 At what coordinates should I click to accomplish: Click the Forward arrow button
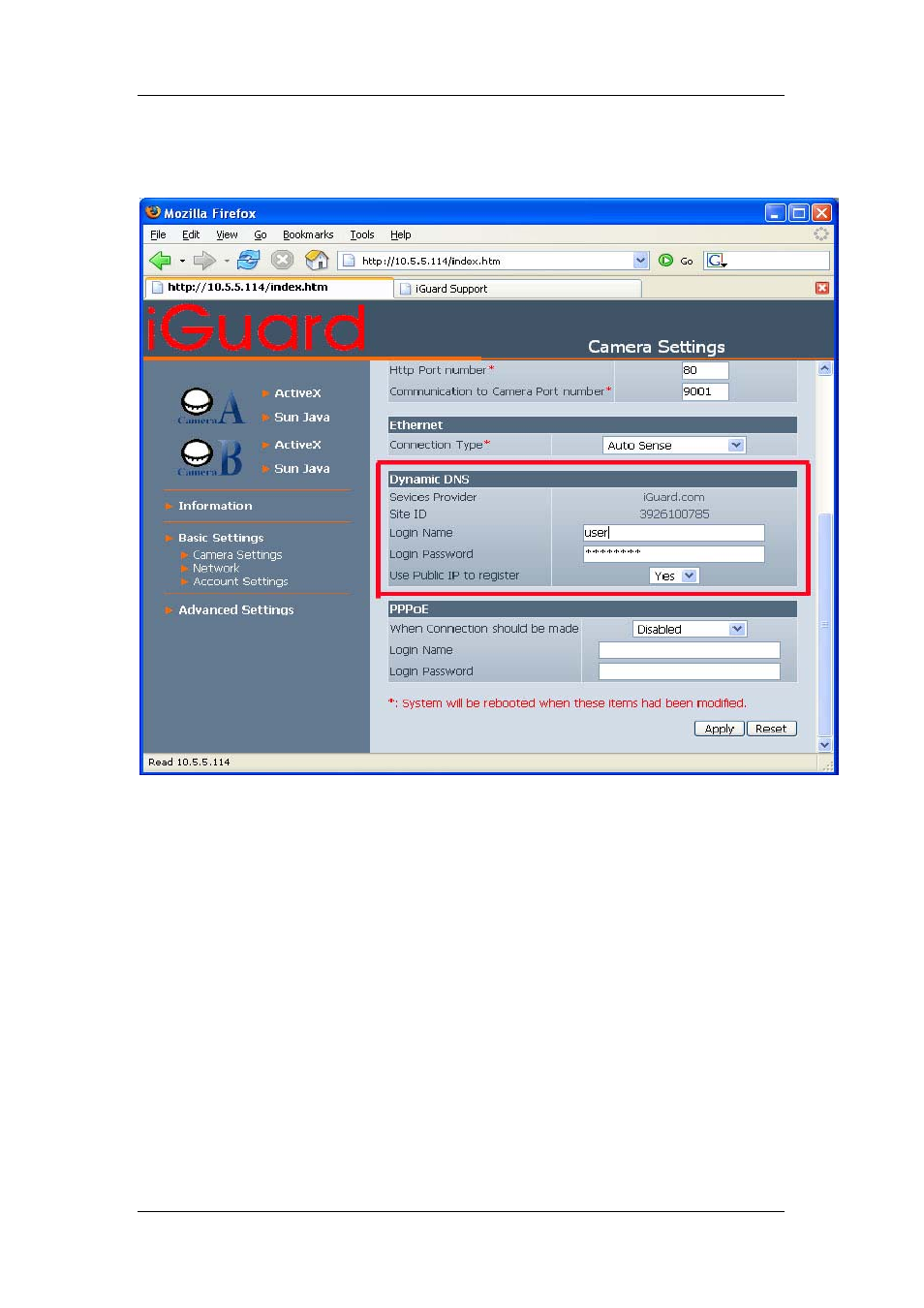203,260
